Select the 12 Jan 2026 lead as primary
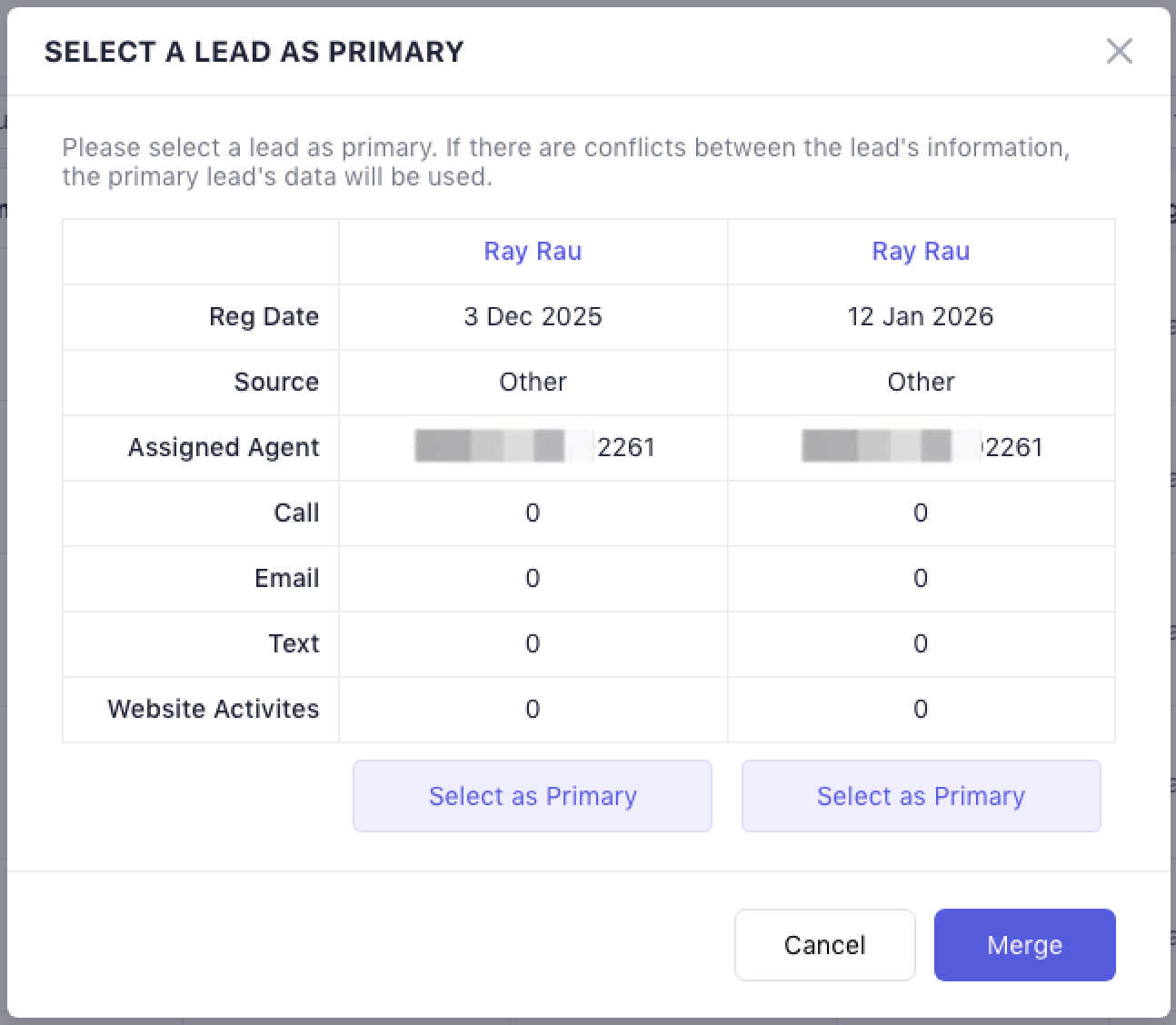 (921, 796)
